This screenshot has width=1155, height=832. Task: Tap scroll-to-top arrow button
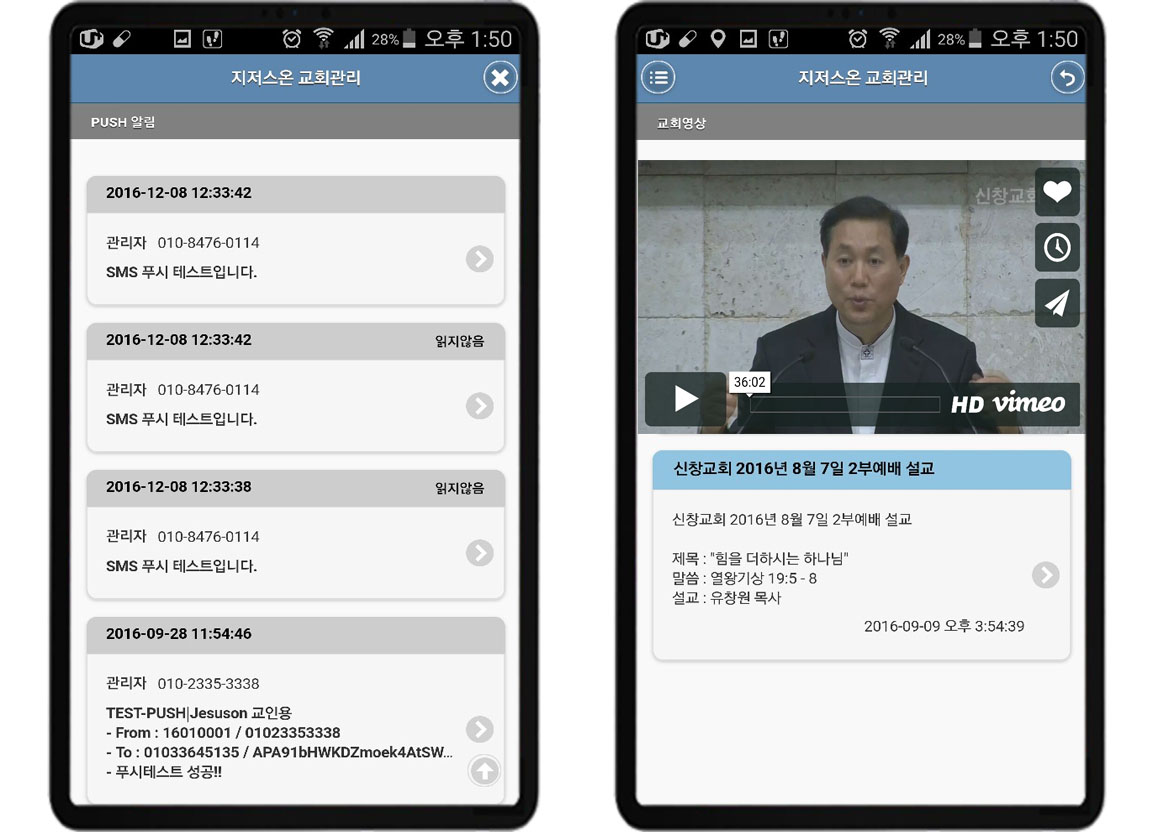coord(484,771)
